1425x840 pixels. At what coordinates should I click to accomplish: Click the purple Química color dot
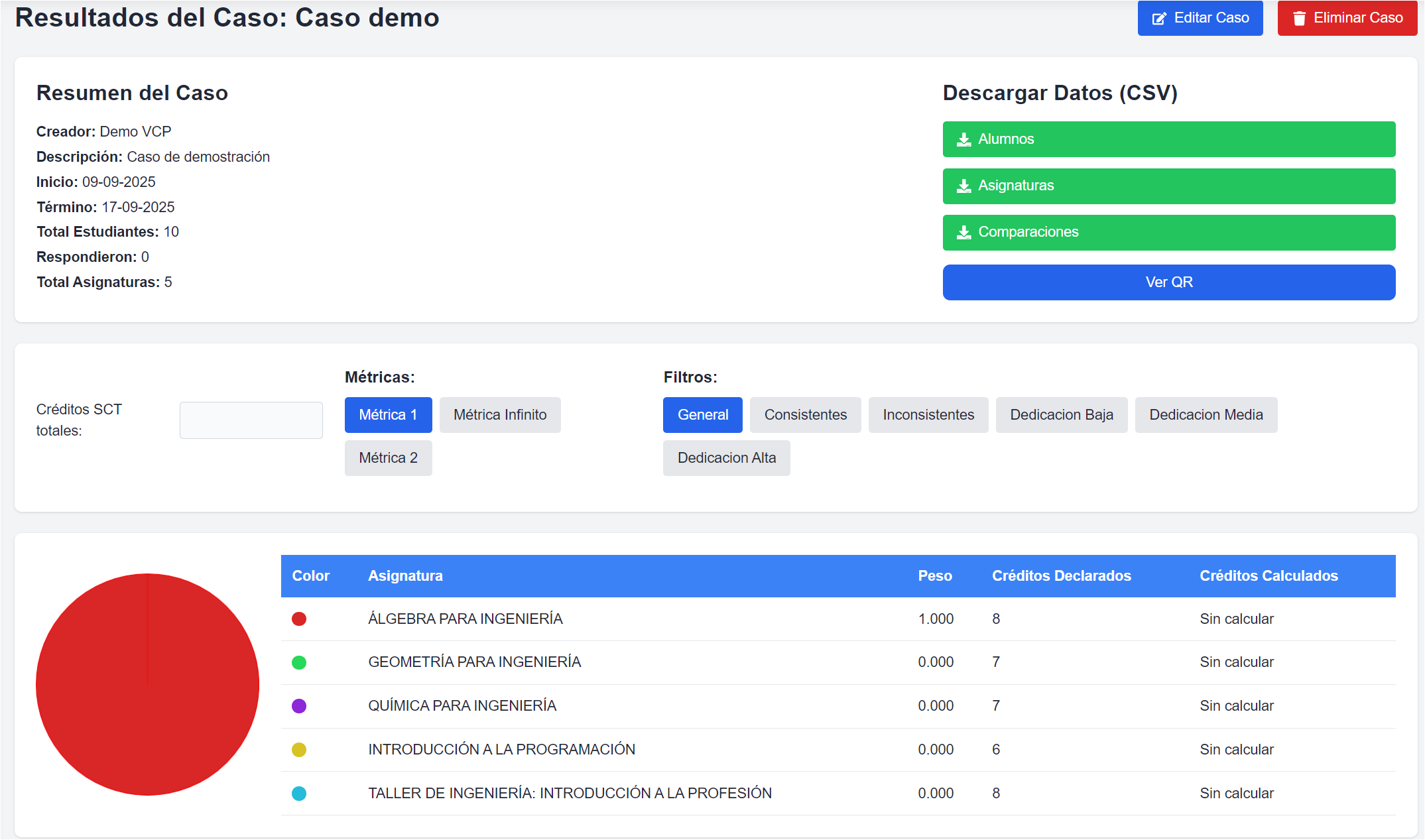[299, 706]
